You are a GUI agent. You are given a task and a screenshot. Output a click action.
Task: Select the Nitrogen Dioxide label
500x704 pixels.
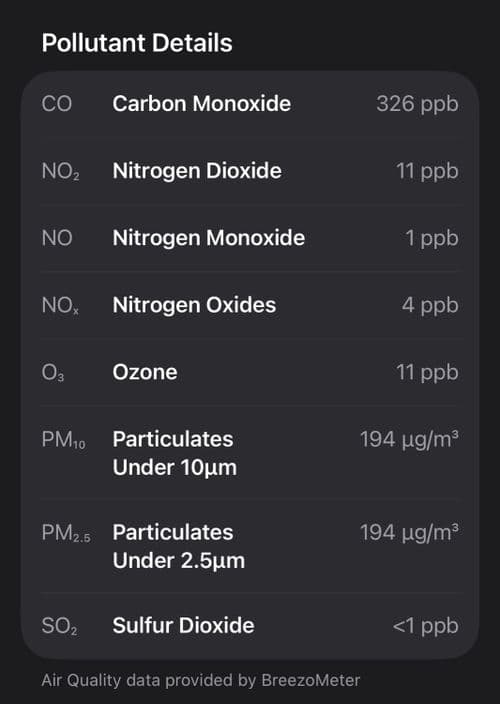[x=197, y=171]
